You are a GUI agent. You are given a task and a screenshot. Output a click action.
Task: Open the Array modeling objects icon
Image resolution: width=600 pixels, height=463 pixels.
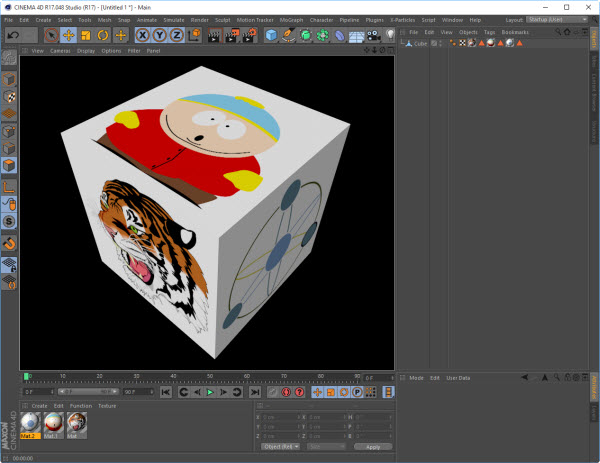[323, 35]
